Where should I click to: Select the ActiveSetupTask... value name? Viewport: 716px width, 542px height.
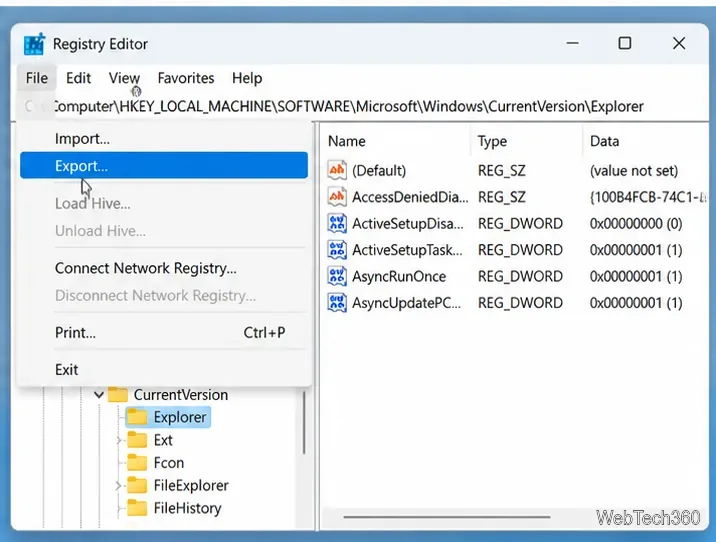pos(407,250)
